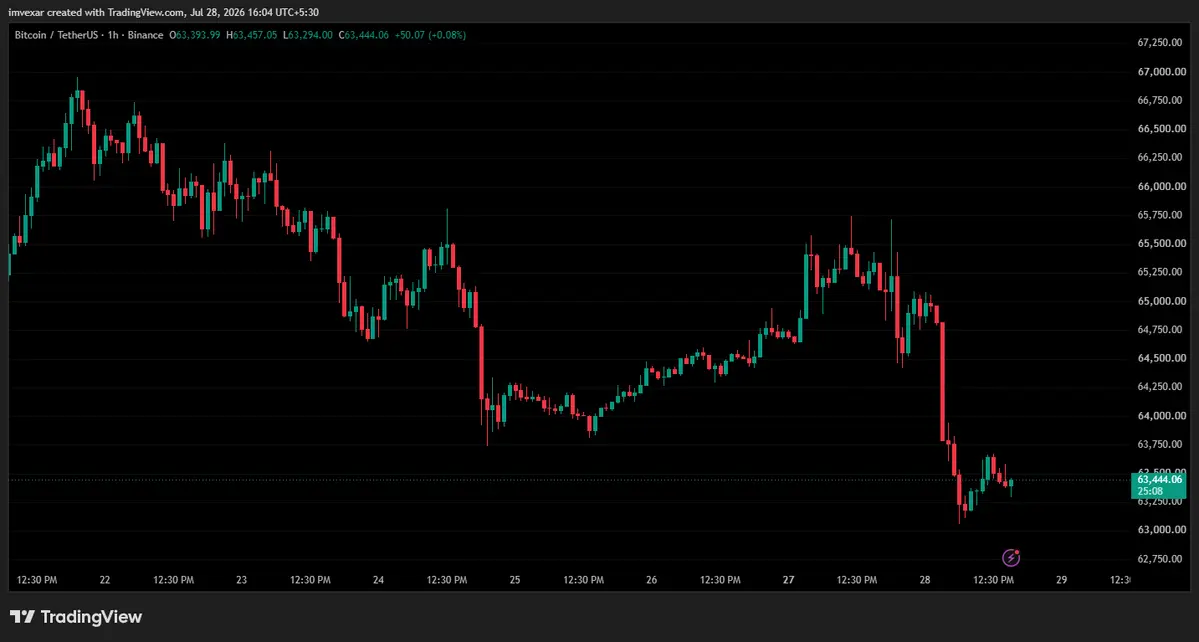Image resolution: width=1199 pixels, height=642 pixels.
Task: Click the 63,750.00 price axis label
Action: [1160, 444]
